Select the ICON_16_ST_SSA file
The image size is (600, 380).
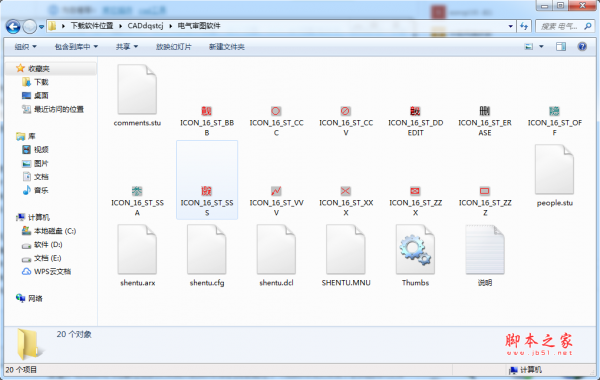point(137,201)
